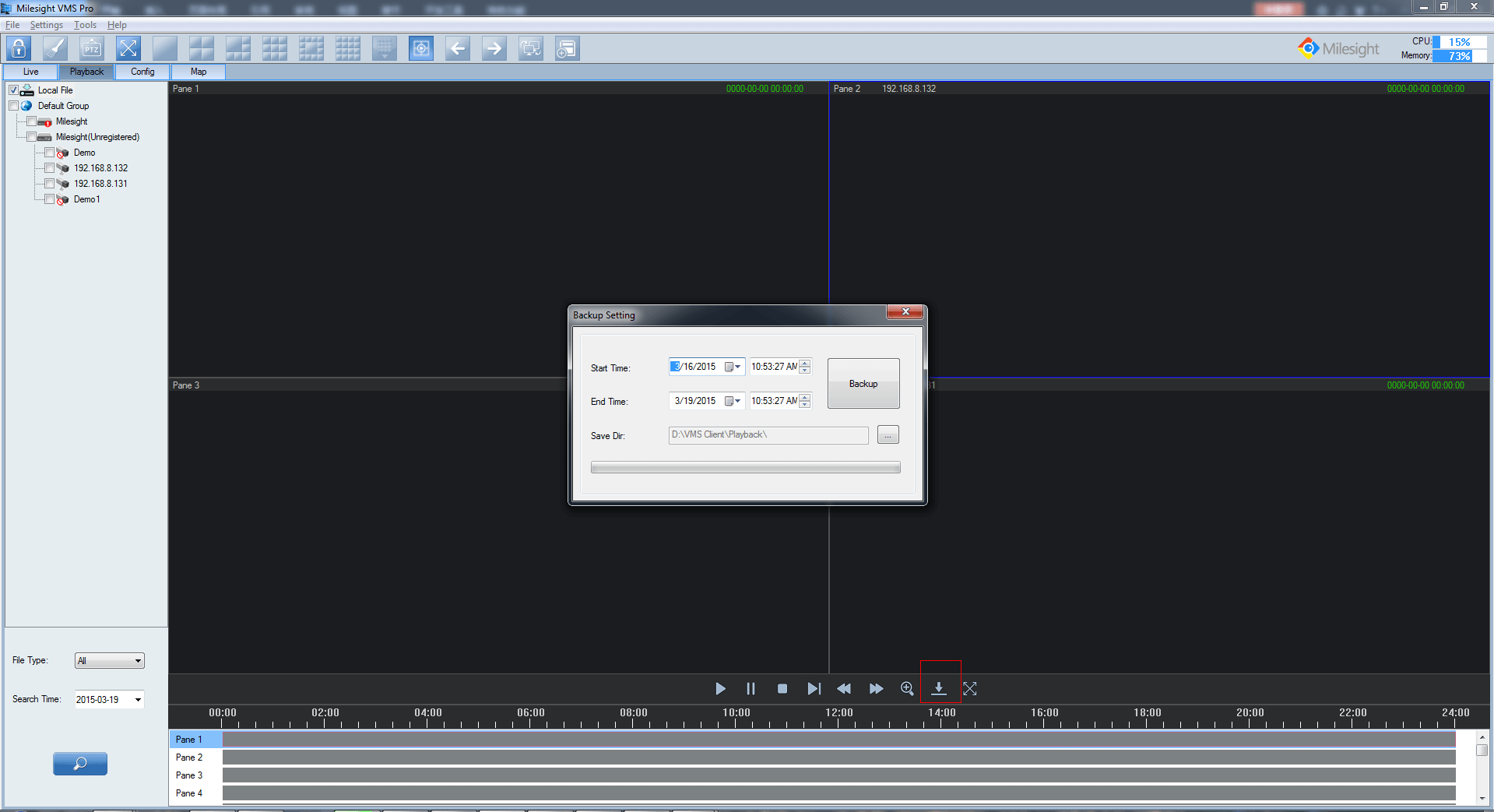
Task: Open the more layouts grid dropdown icon
Action: click(x=385, y=48)
